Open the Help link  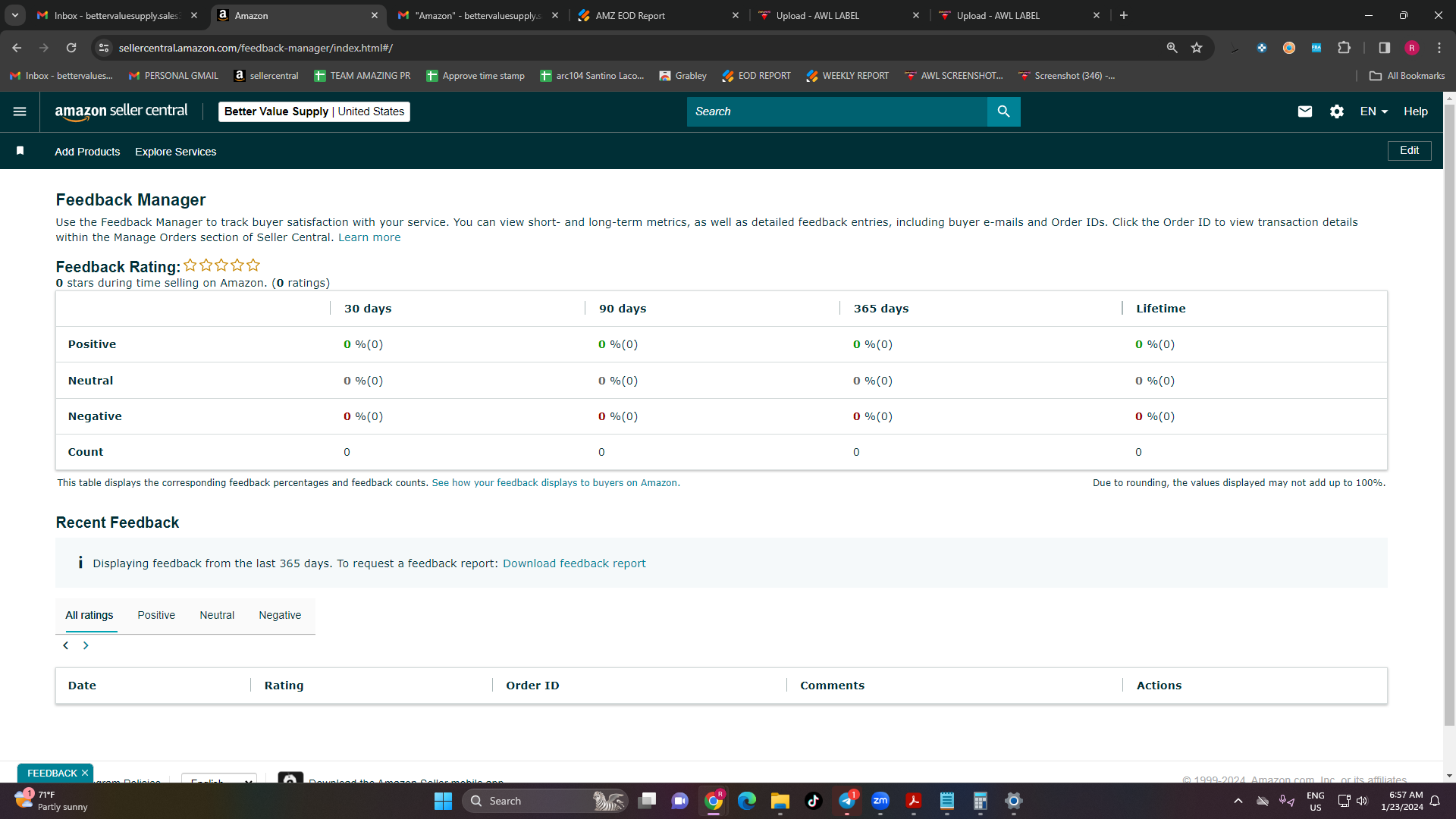[x=1415, y=111]
